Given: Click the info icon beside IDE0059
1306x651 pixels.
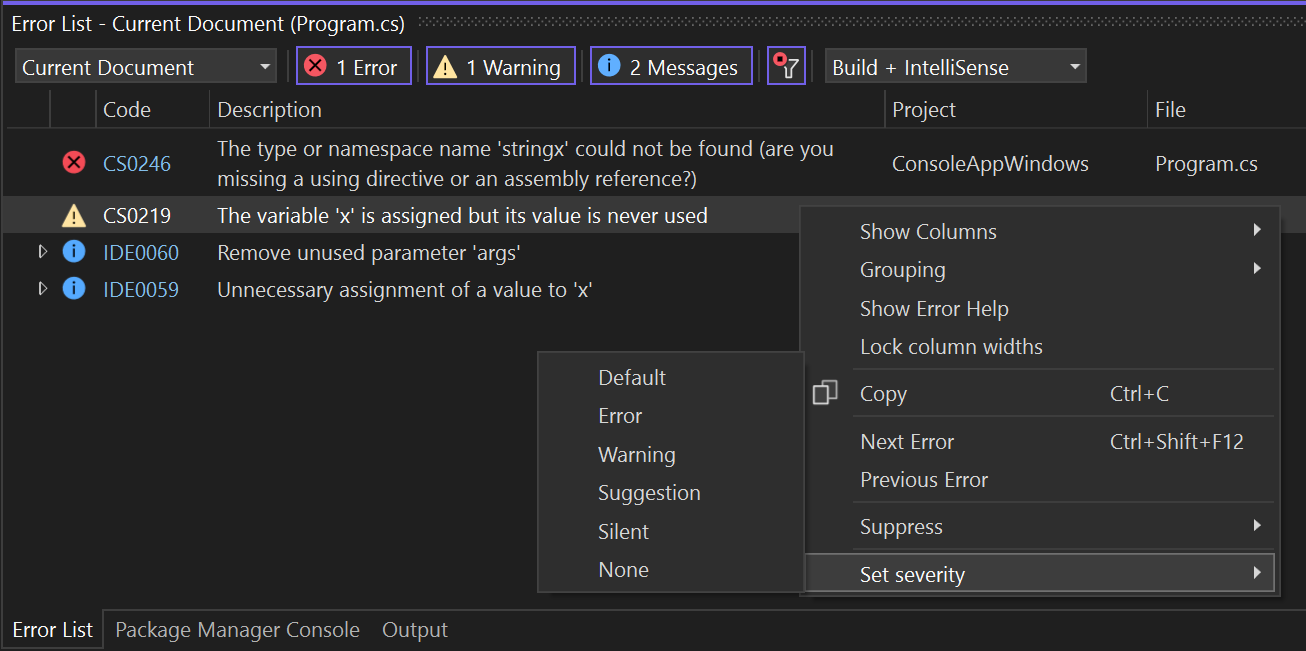Looking at the screenshot, I should tap(73, 289).
